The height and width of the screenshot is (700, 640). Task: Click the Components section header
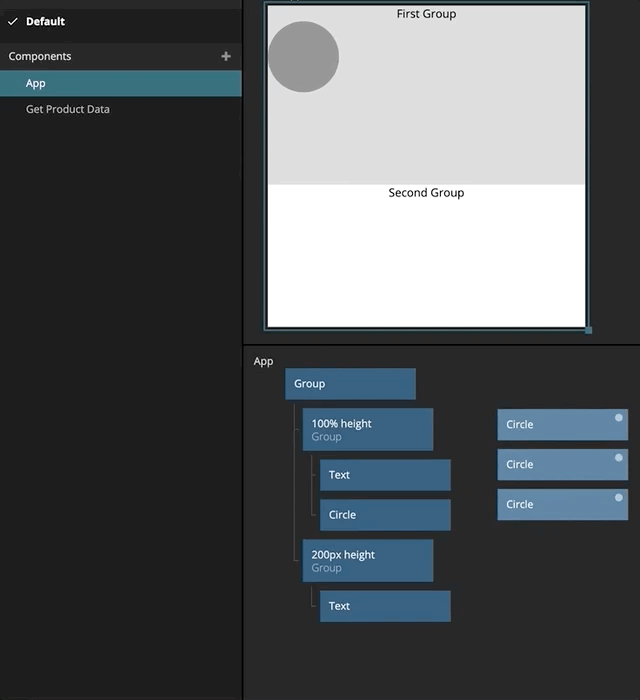point(40,57)
